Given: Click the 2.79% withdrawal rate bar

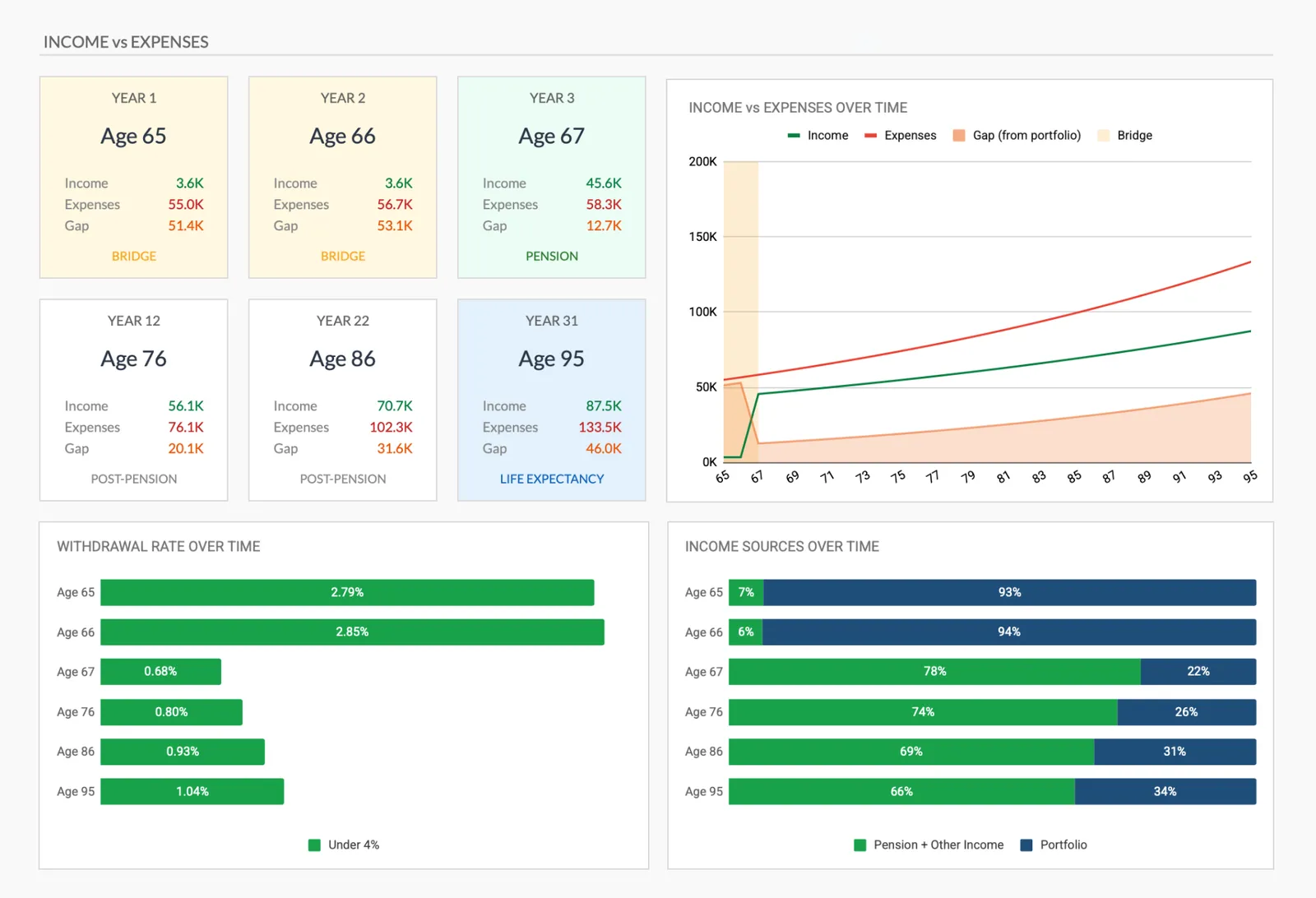Looking at the screenshot, I should [347, 593].
